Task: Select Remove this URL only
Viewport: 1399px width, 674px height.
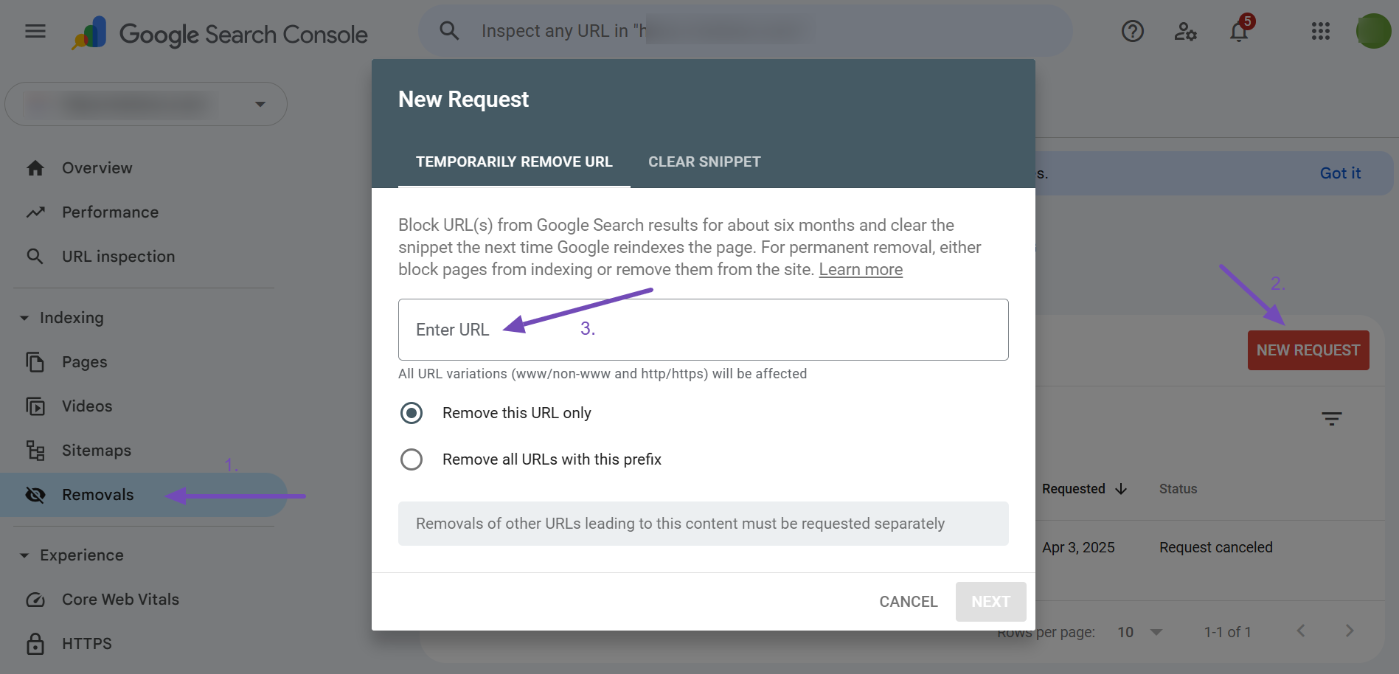Action: 411,413
